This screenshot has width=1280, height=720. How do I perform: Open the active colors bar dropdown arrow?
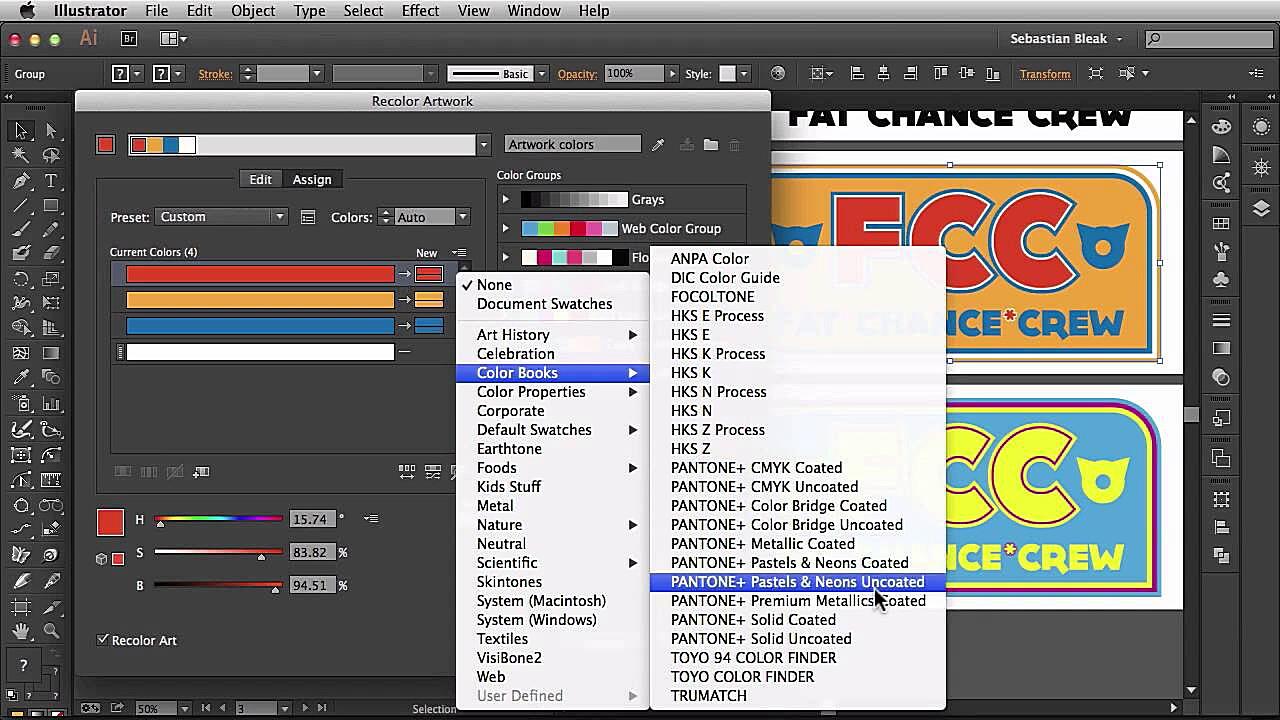tap(484, 145)
